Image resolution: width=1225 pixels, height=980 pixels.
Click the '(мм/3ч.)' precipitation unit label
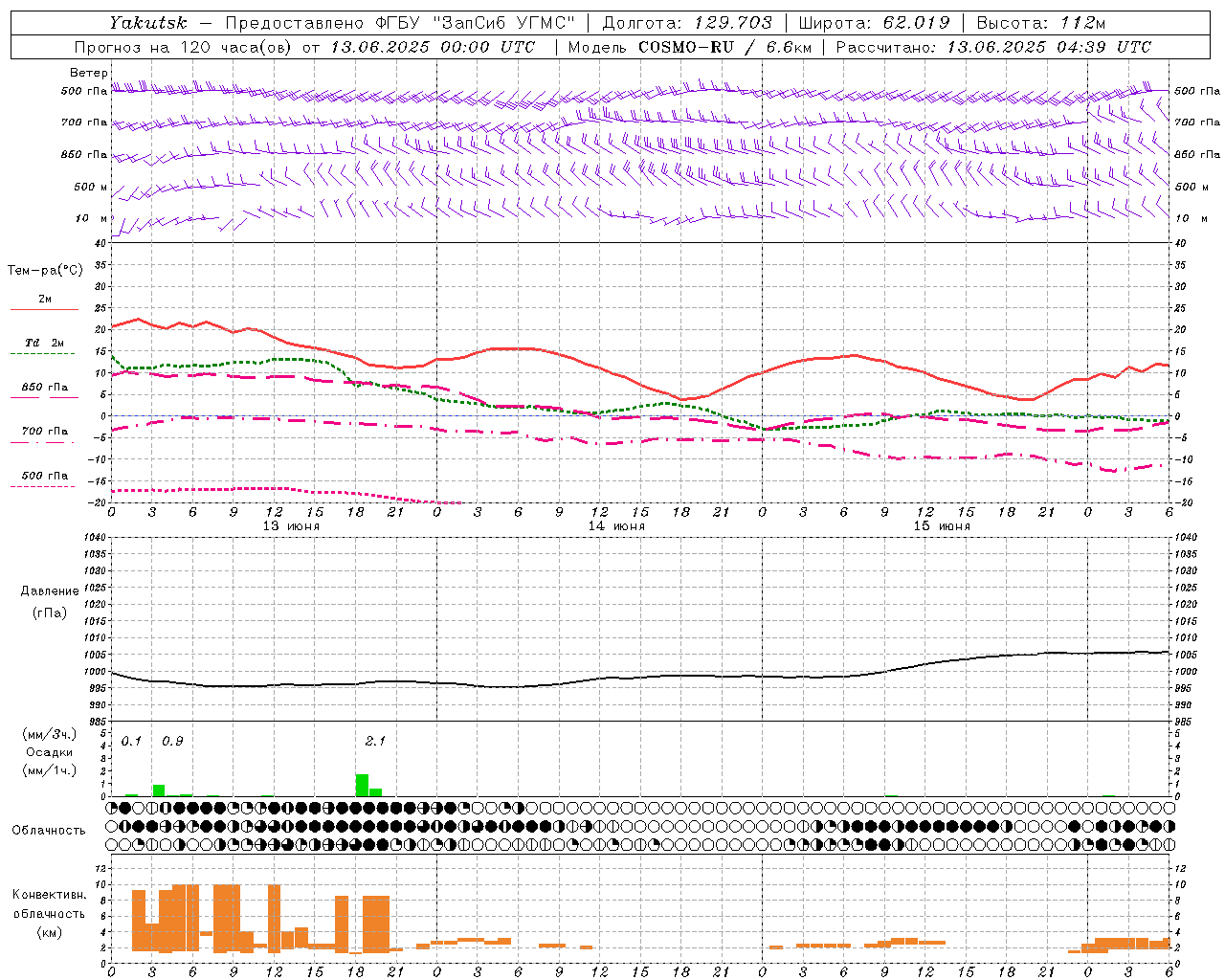[x=50, y=734]
